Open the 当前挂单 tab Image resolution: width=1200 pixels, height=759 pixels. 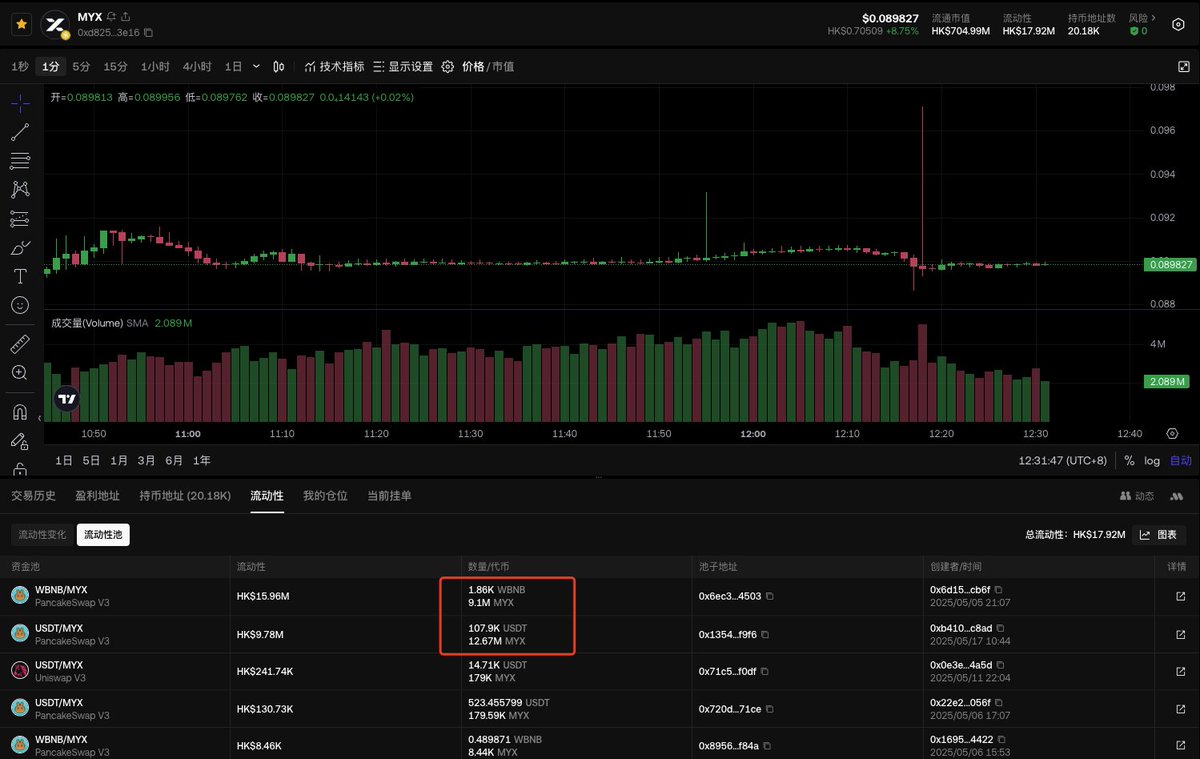point(389,496)
